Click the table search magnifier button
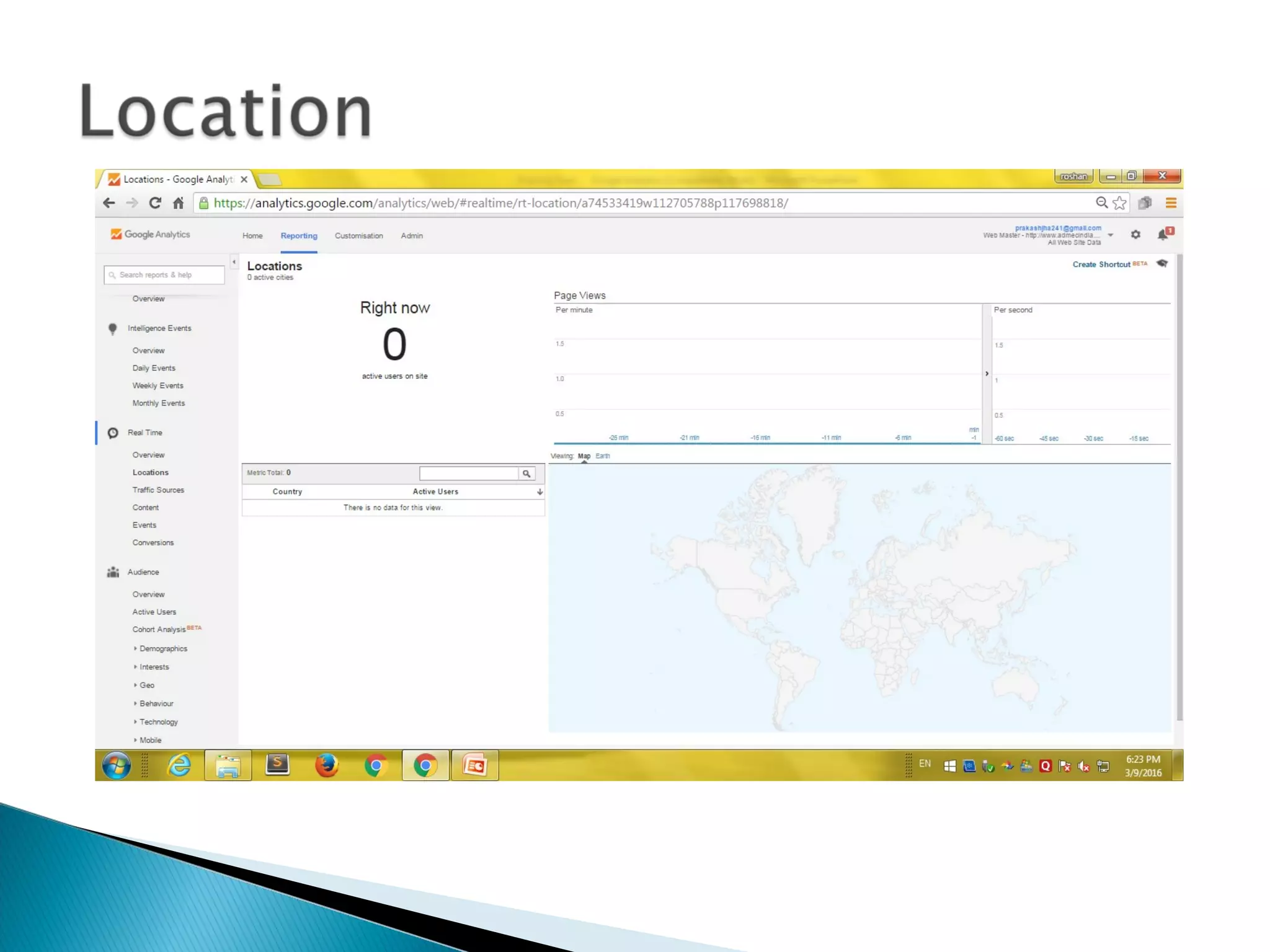 point(526,474)
